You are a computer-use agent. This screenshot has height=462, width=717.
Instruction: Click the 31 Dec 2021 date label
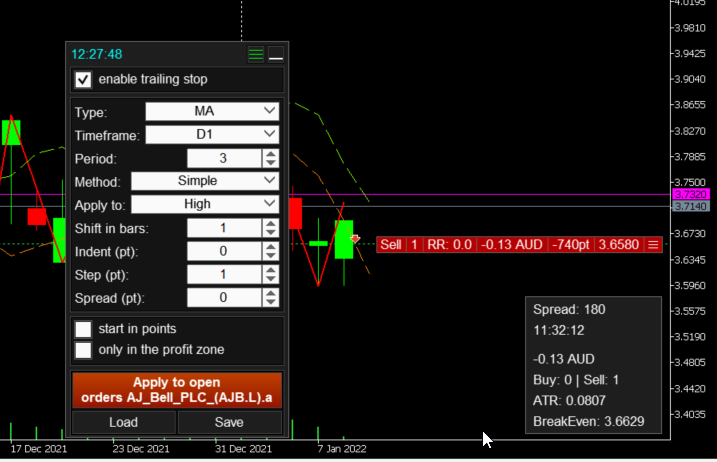pyautogui.click(x=243, y=449)
